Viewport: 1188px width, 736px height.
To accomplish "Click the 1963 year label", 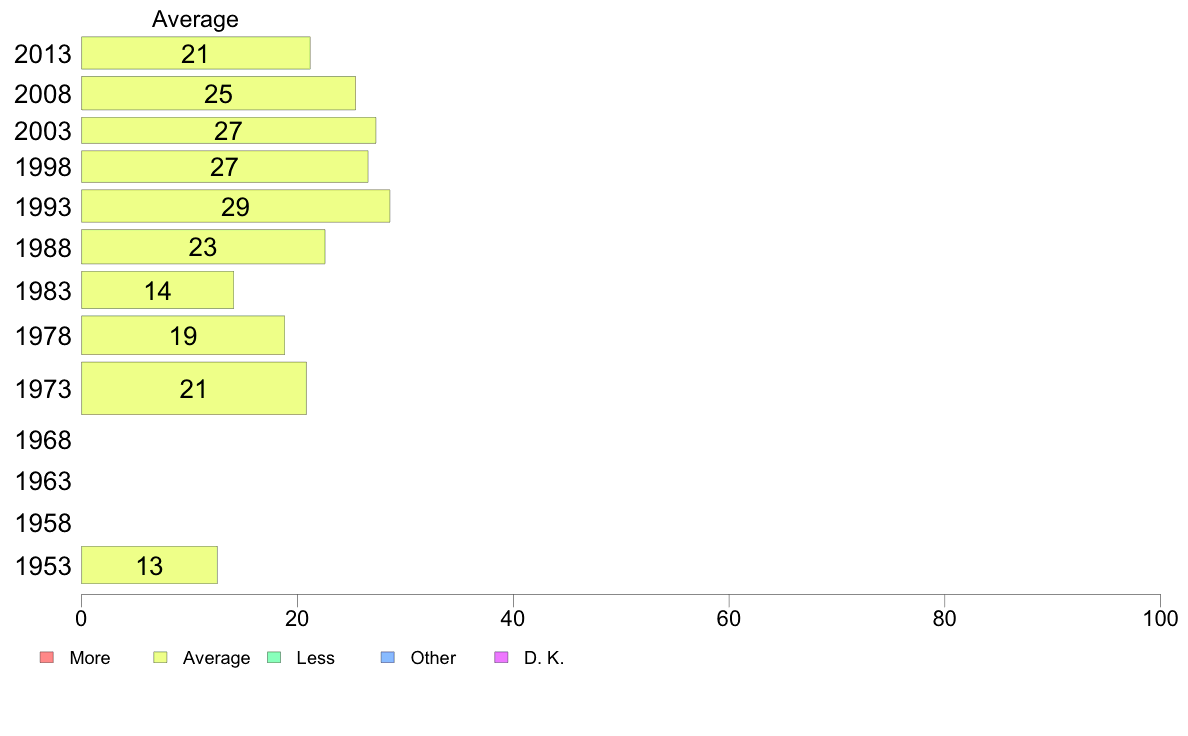I will click(x=43, y=481).
